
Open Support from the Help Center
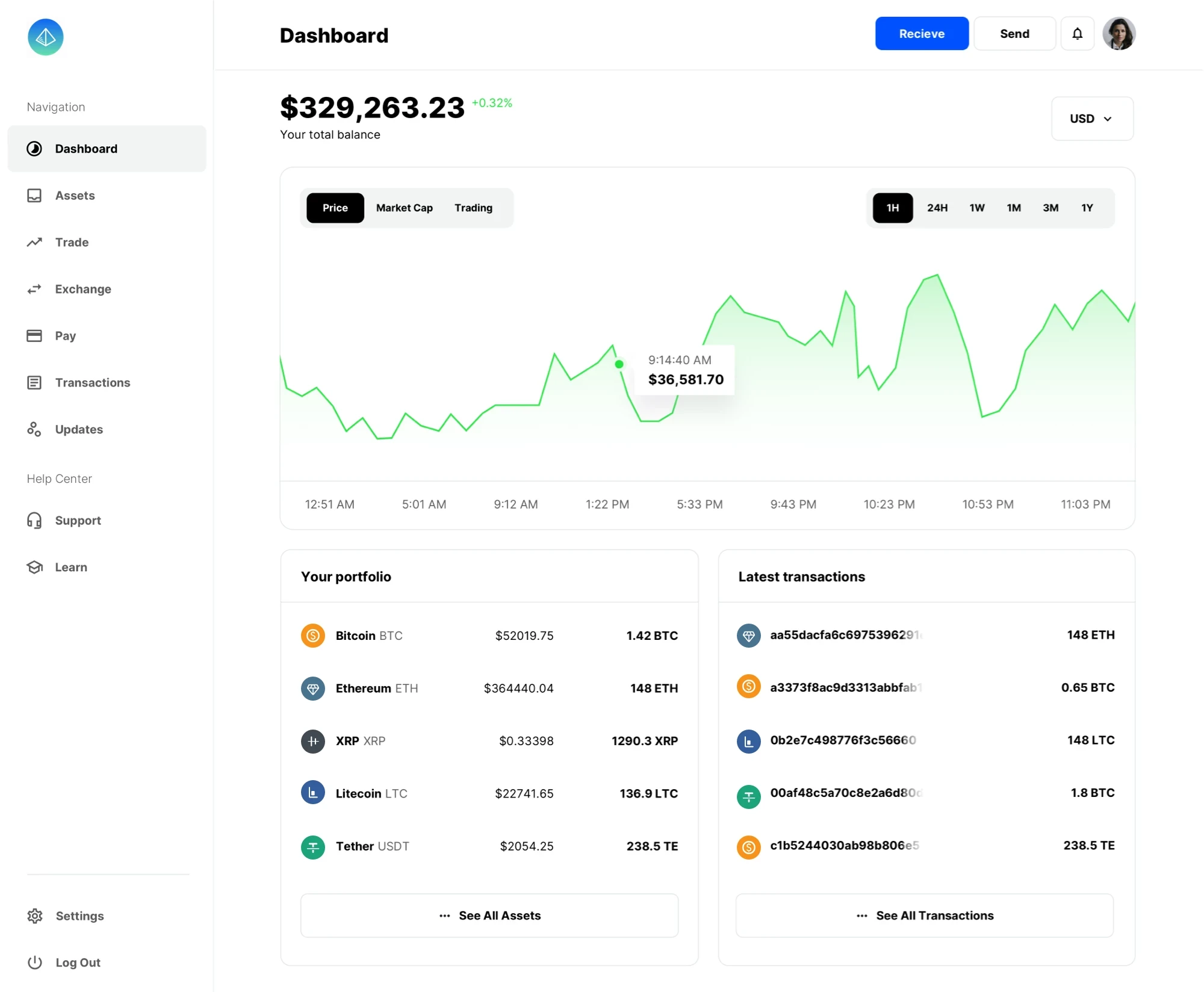point(78,520)
